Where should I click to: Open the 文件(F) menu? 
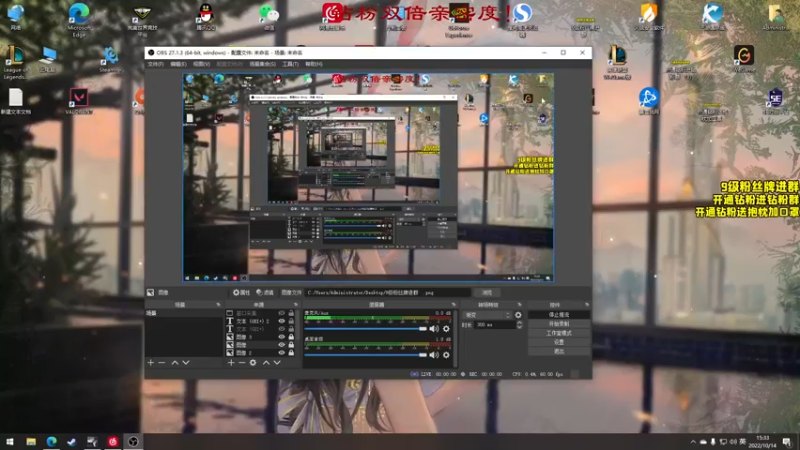(156, 64)
